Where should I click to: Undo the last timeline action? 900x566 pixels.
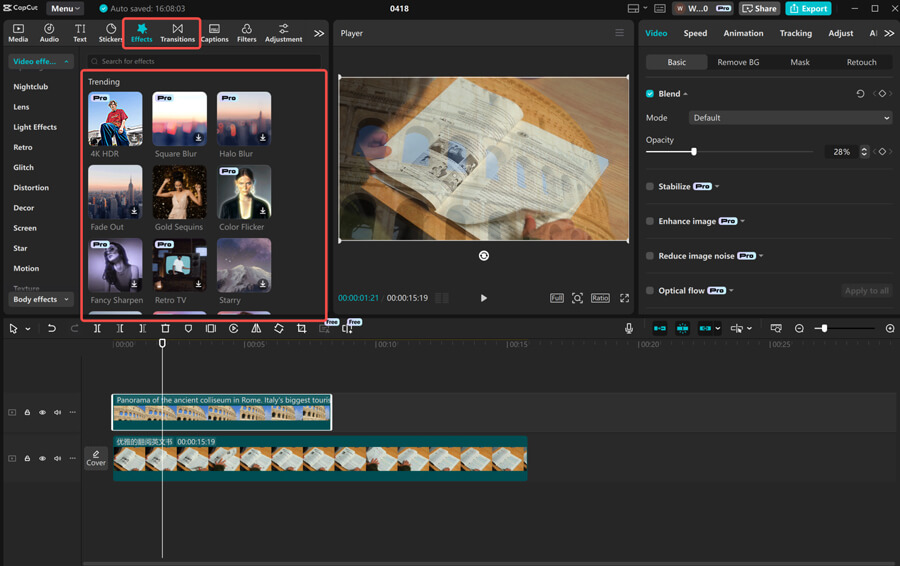coord(52,328)
